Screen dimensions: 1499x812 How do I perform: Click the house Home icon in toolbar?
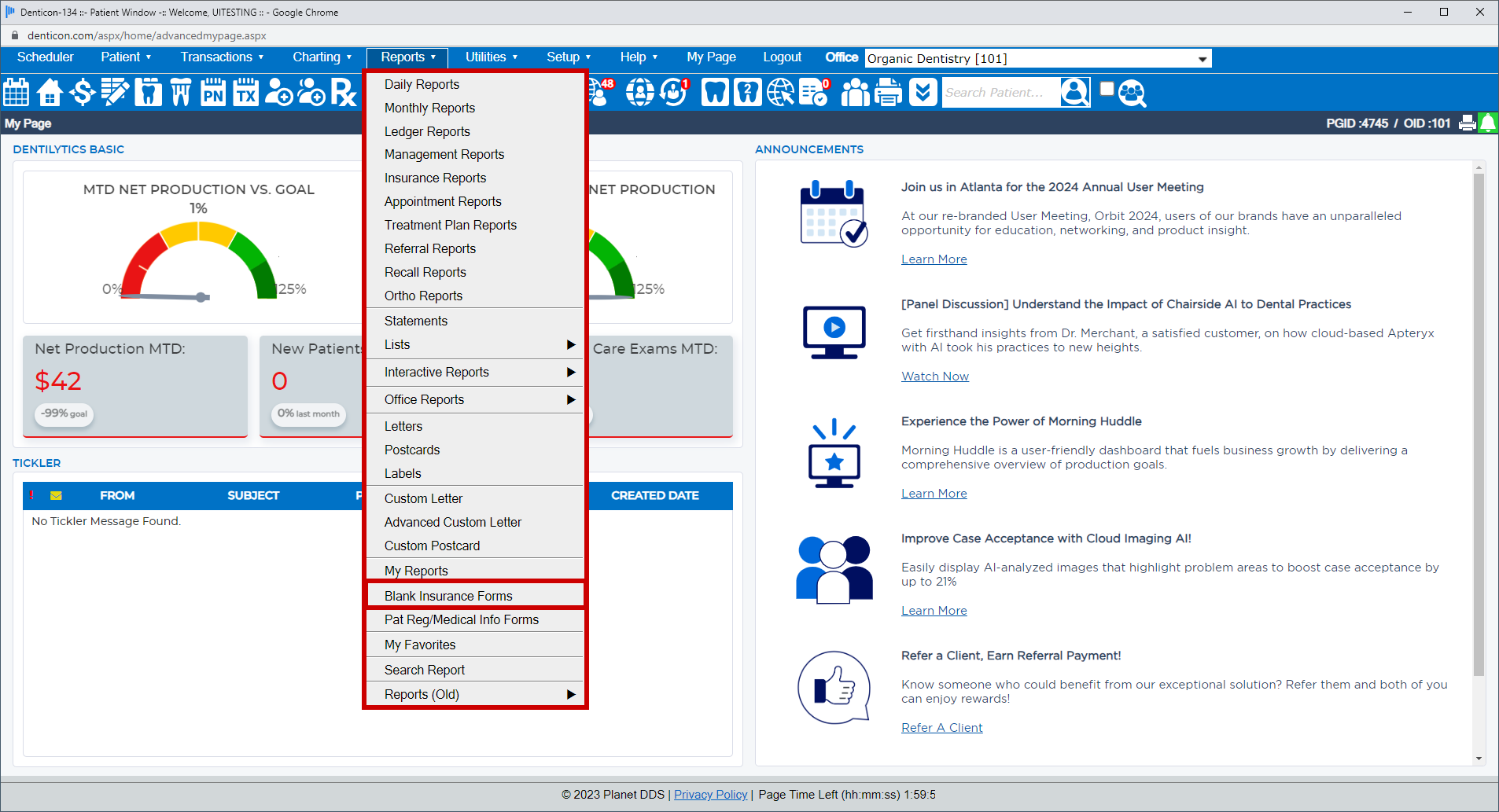tap(50, 93)
